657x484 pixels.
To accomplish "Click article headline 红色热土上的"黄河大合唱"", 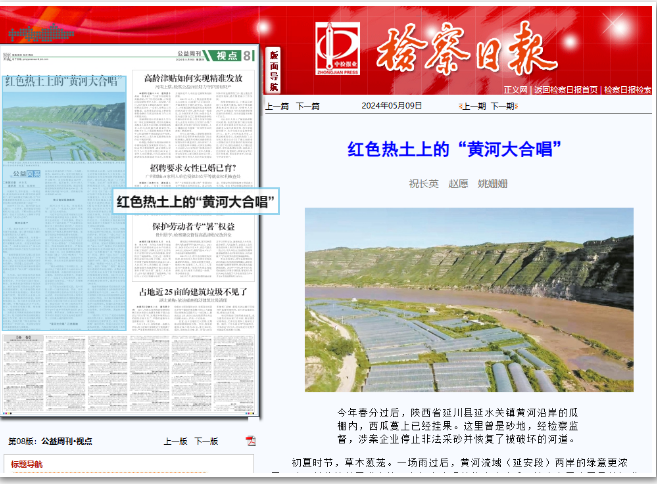I will [454, 149].
